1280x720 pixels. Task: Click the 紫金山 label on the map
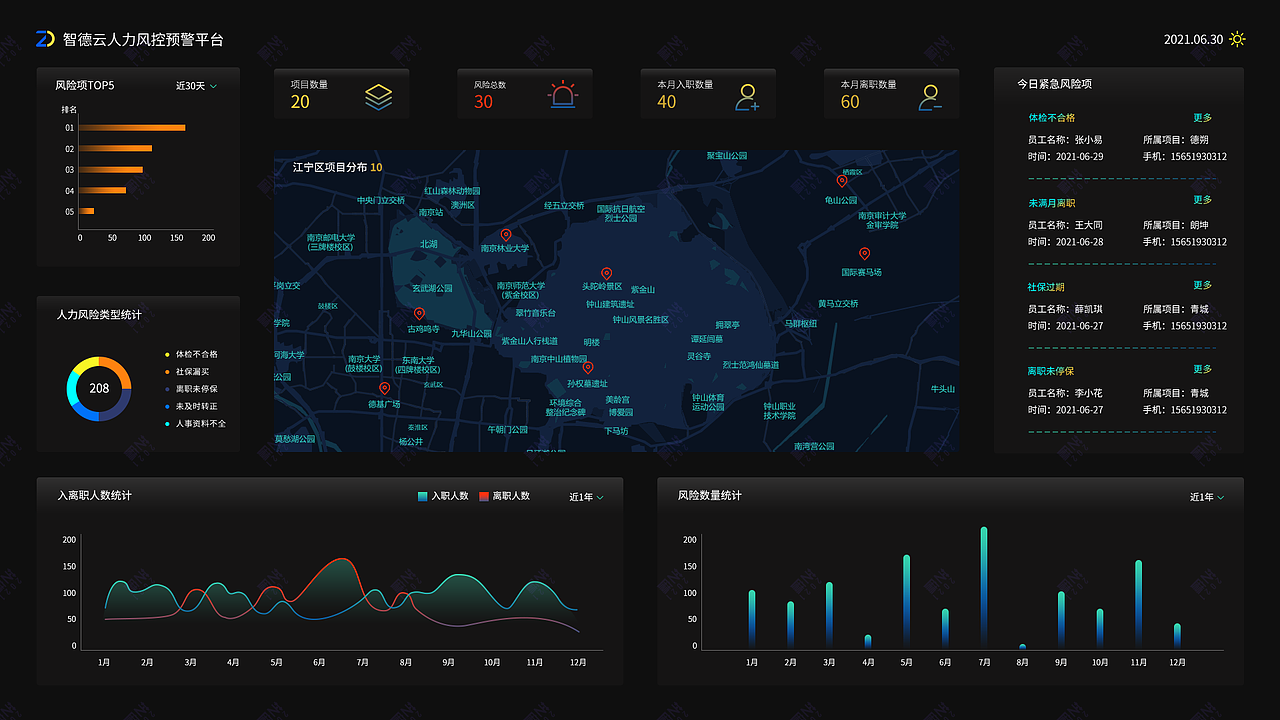click(x=643, y=290)
